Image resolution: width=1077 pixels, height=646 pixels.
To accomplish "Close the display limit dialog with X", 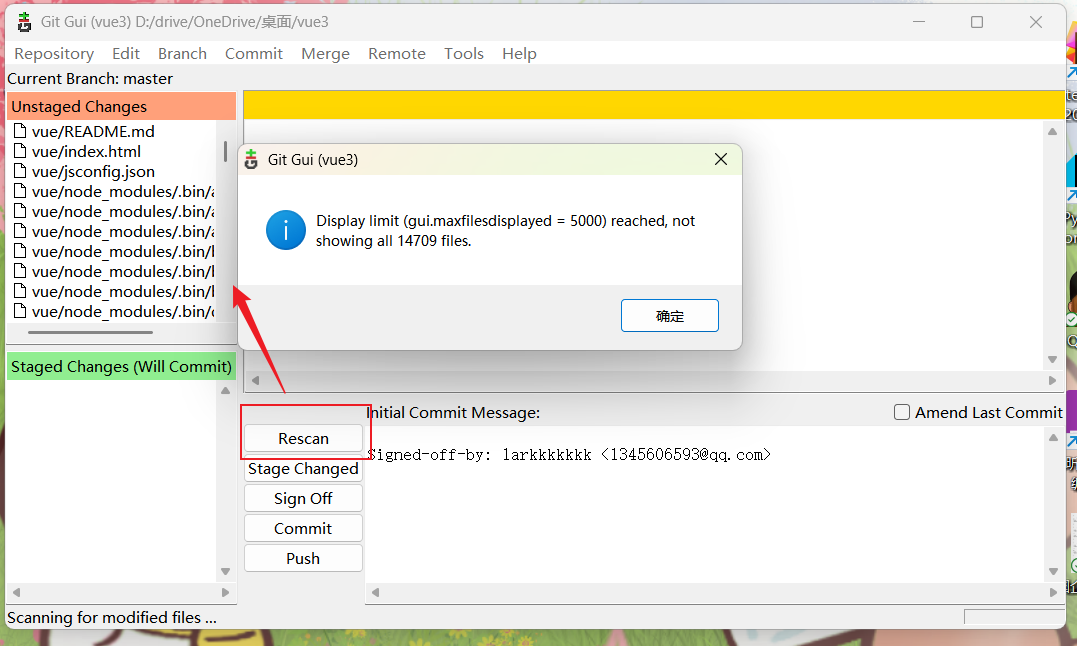I will 721,159.
